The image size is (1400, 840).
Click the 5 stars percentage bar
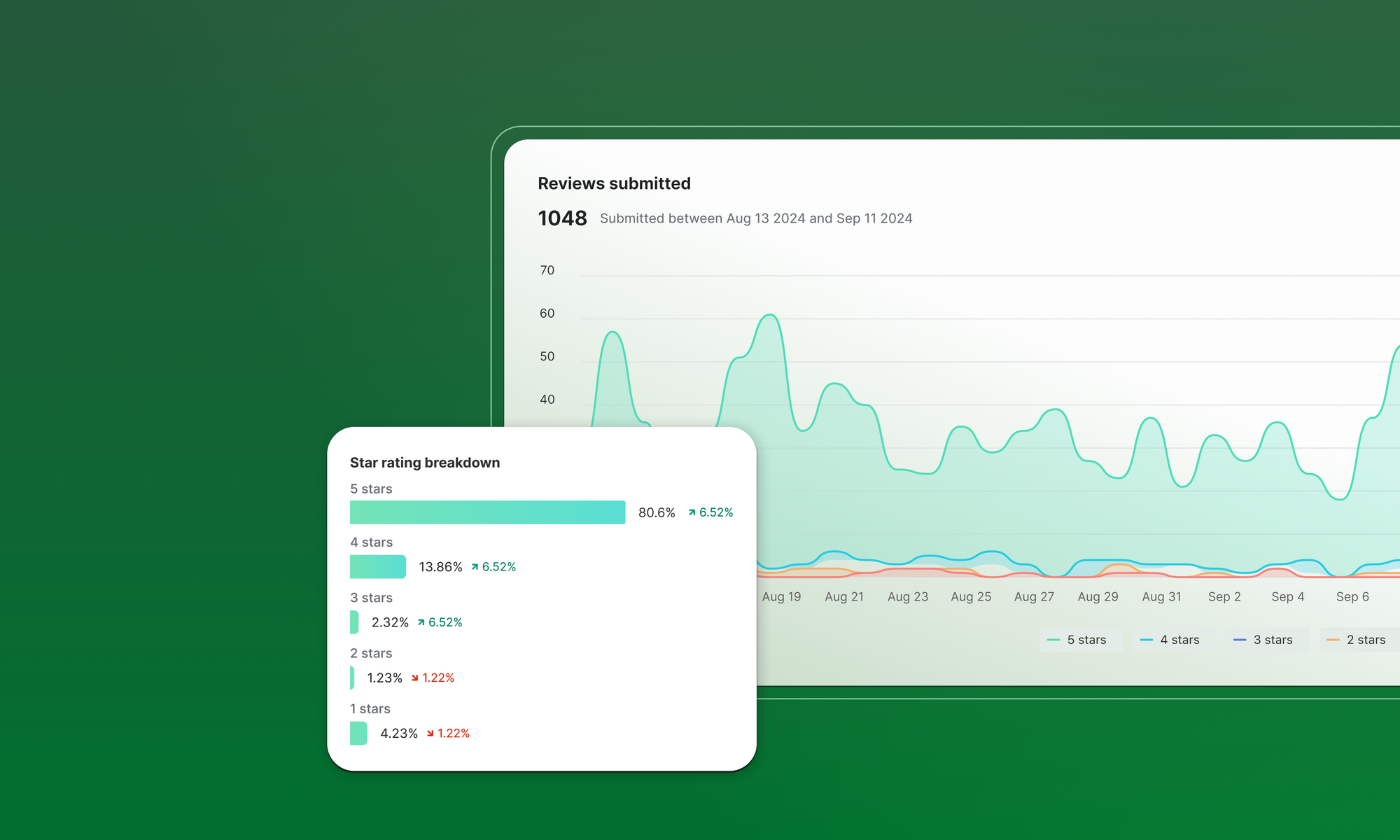(487, 512)
